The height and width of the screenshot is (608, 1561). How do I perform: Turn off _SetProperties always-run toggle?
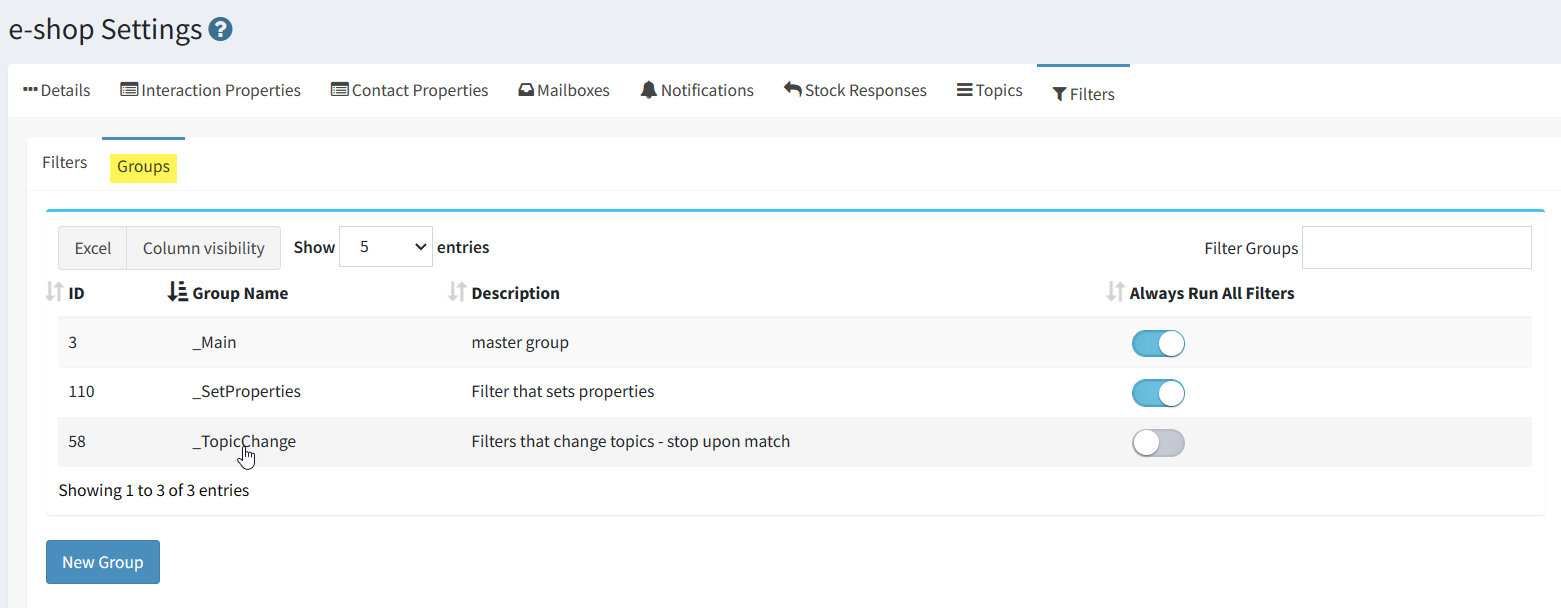1158,393
